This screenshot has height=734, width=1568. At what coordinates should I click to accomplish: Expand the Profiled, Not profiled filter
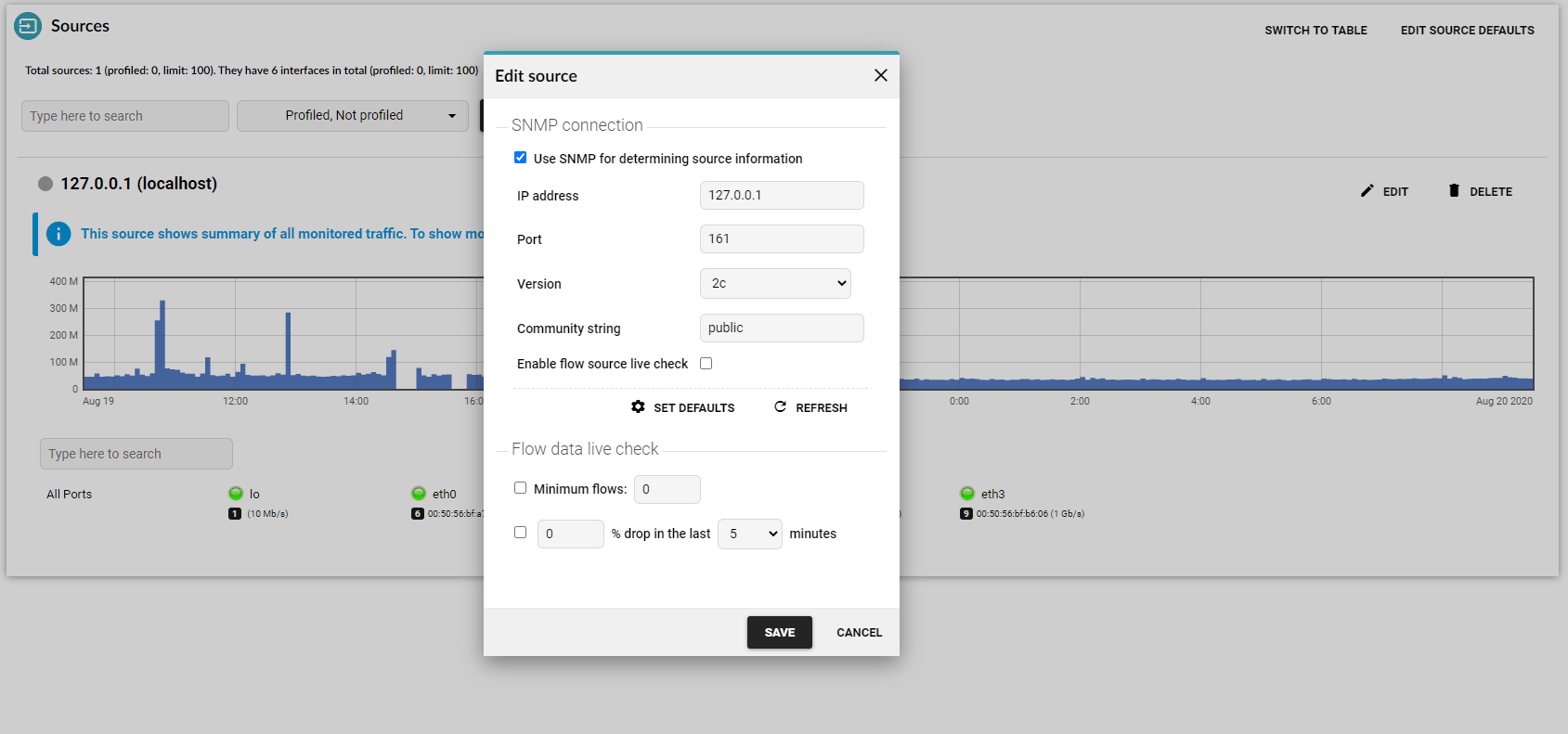coord(353,116)
